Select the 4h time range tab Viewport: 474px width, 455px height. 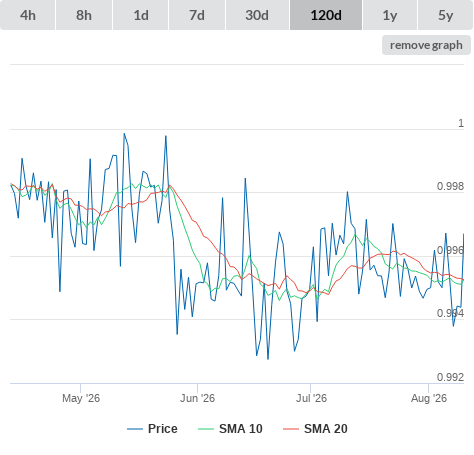click(x=28, y=15)
